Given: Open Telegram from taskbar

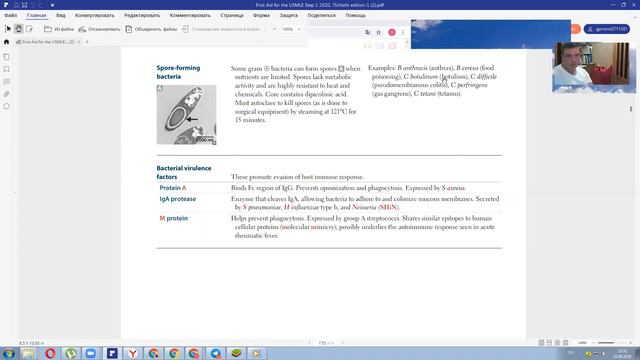Looking at the screenshot, I should point(216,353).
